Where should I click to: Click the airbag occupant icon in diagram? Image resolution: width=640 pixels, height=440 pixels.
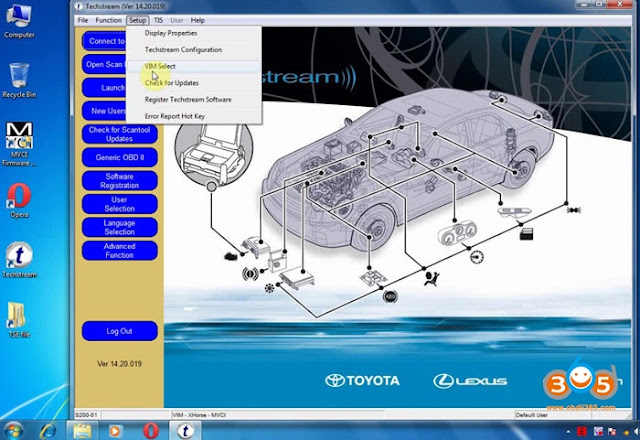[x=431, y=279]
